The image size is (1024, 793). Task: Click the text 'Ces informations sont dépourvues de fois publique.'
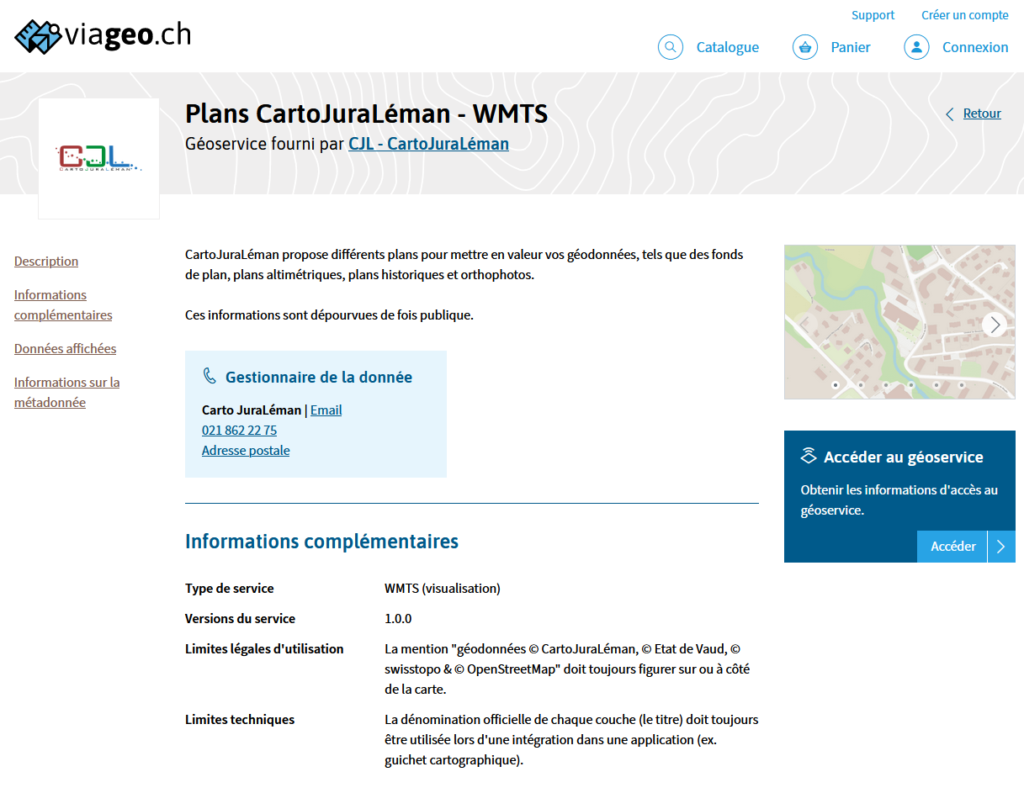329,315
